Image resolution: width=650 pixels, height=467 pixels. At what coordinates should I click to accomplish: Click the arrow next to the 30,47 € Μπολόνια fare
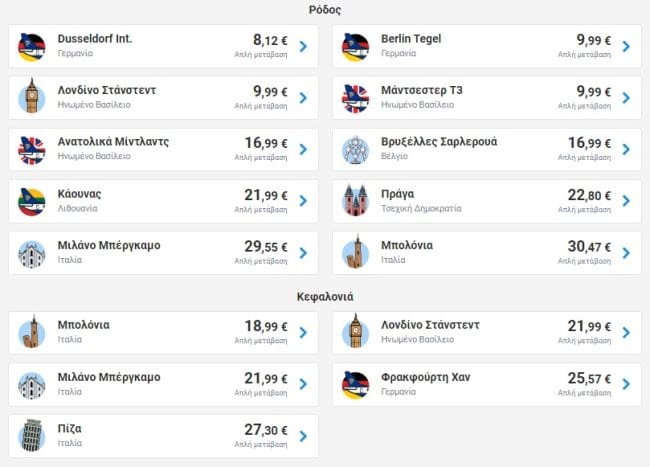coord(626,253)
